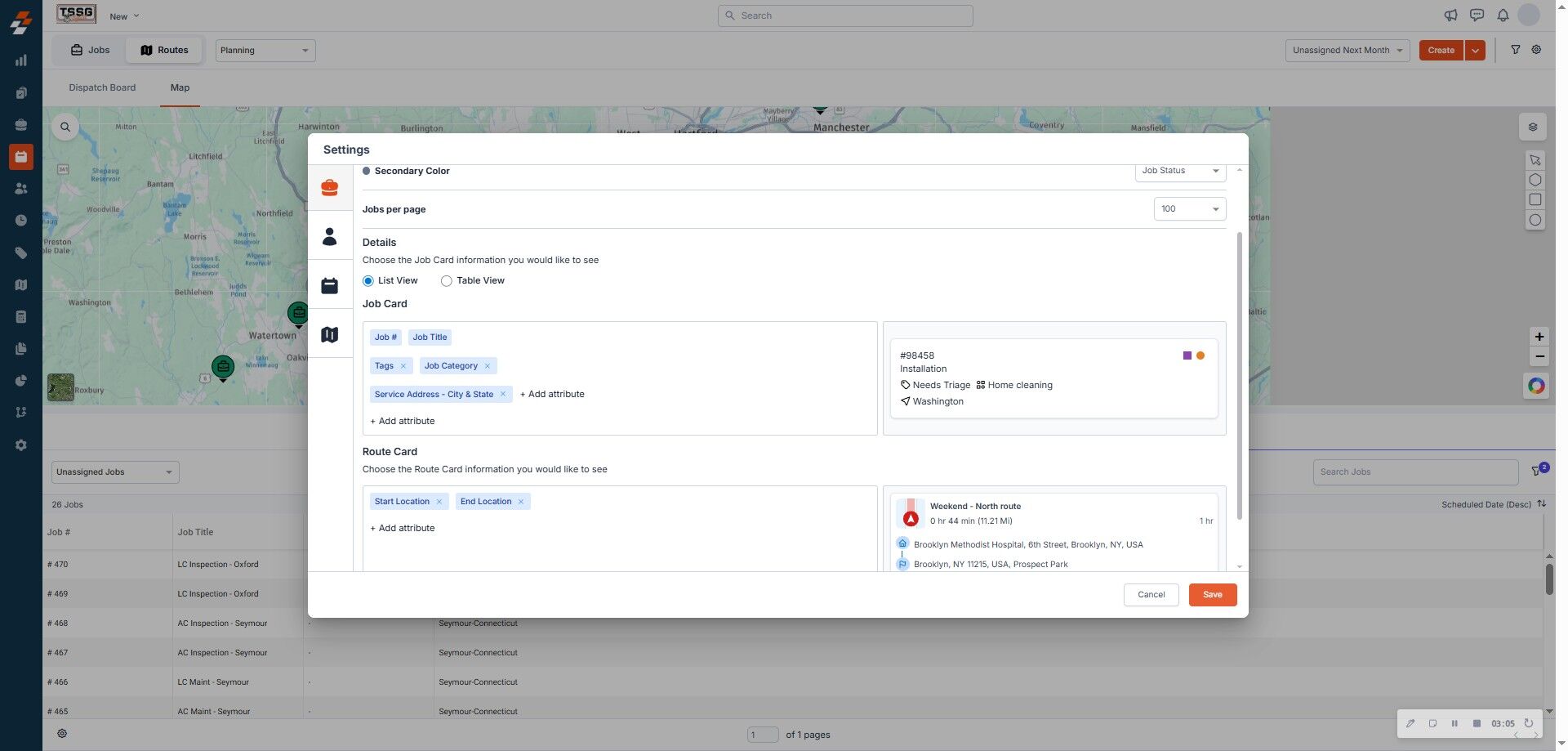Remove the Start Location attribute chip
The height and width of the screenshot is (751, 1568).
(x=439, y=502)
